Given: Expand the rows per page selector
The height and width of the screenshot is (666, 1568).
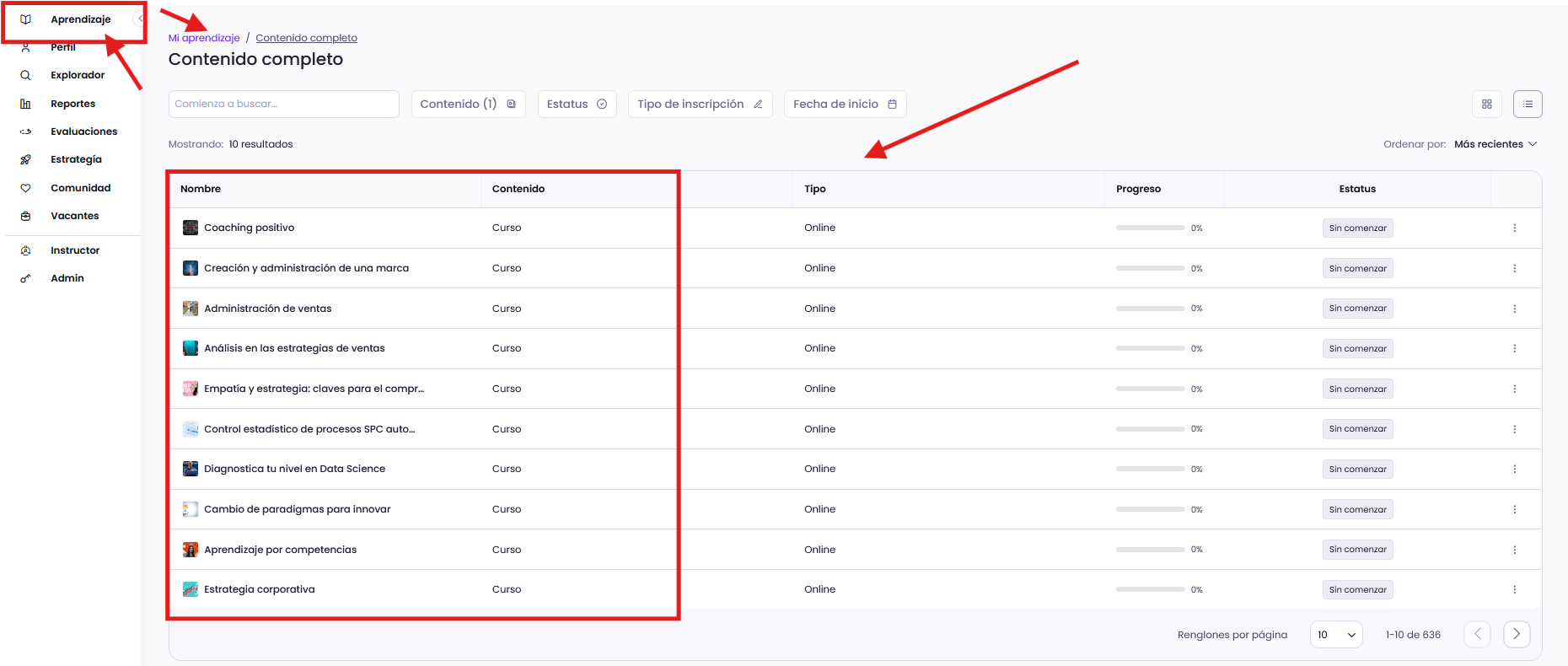Looking at the screenshot, I should point(1336,635).
